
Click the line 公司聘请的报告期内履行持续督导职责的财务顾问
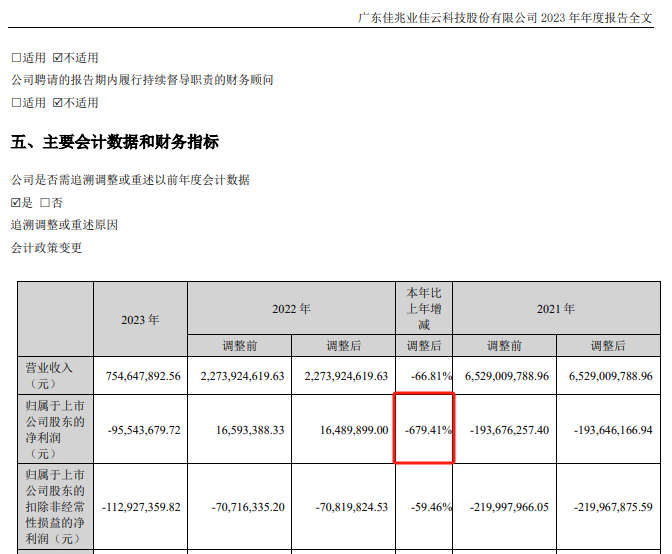[142, 80]
